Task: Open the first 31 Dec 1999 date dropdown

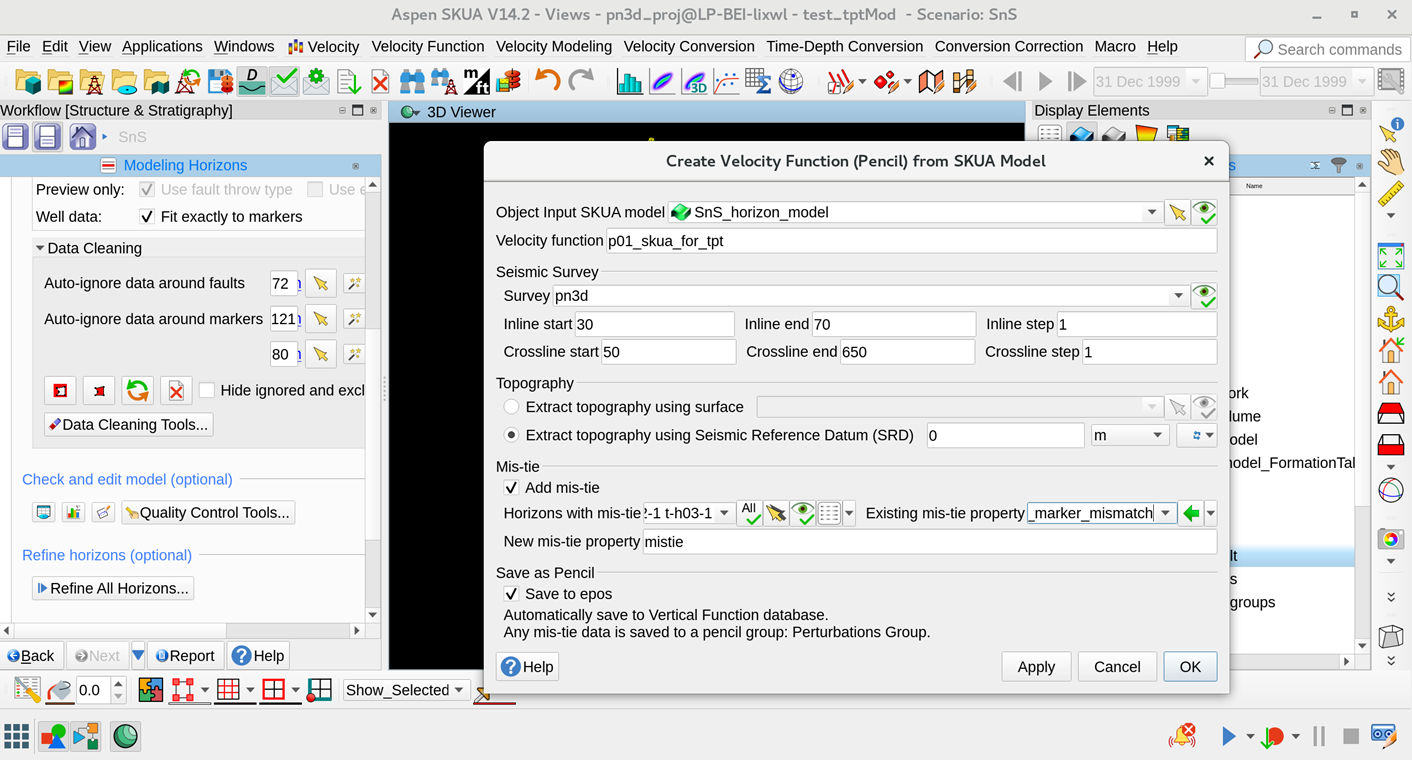Action: pyautogui.click(x=1194, y=81)
